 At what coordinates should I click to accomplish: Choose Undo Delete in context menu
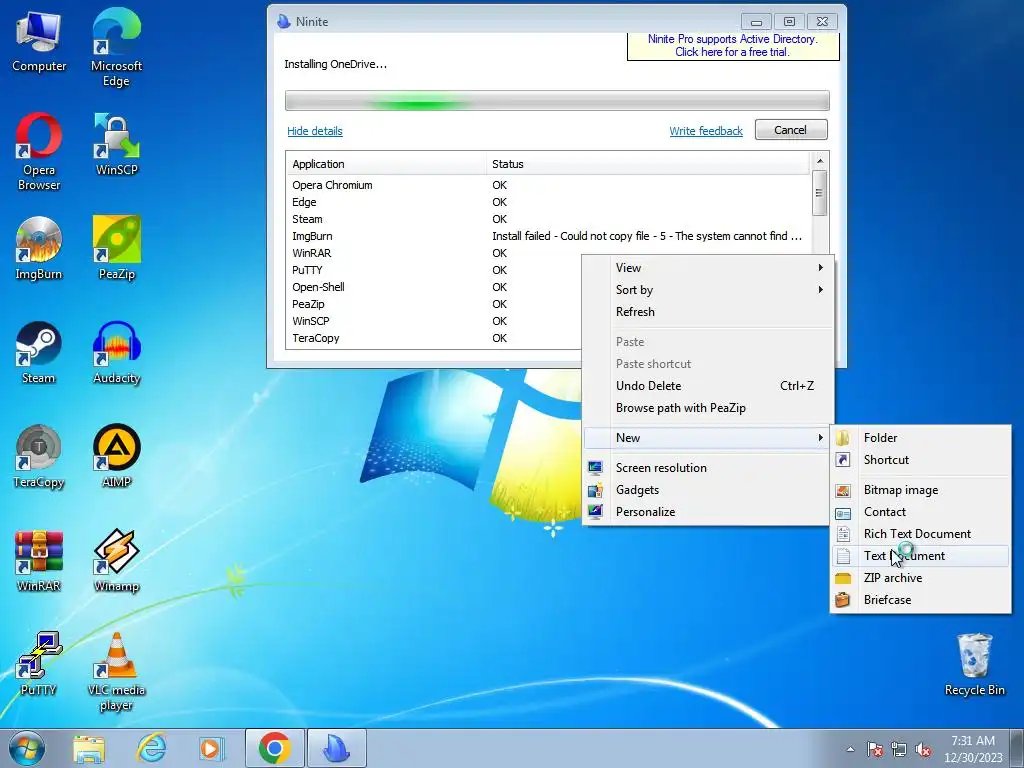(708, 386)
